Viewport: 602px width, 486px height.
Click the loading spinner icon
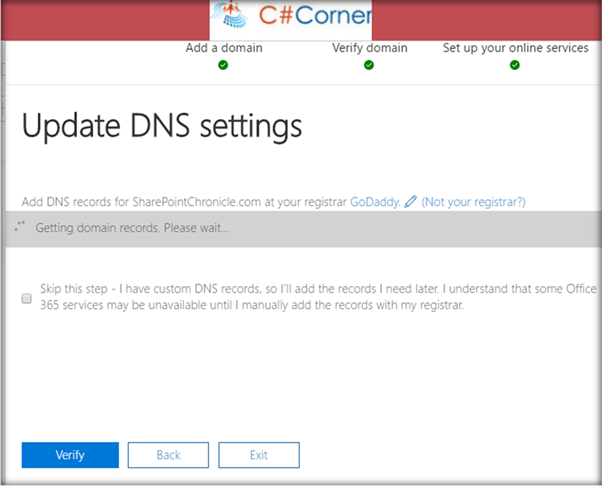pos(20,226)
